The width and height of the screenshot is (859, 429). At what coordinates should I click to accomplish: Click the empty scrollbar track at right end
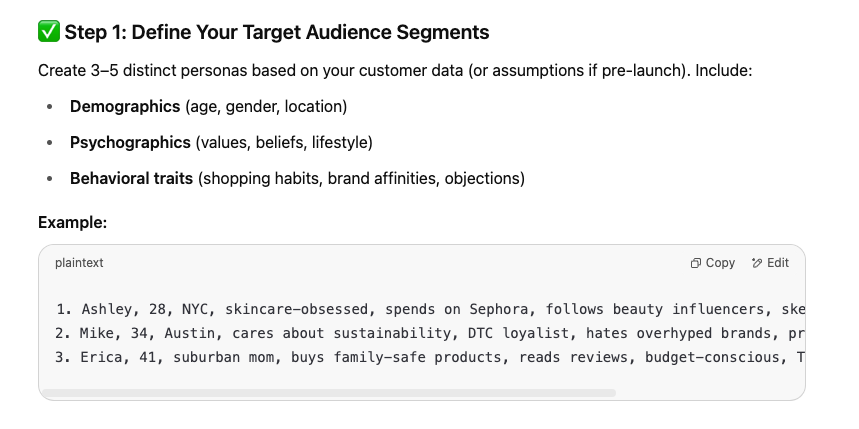click(x=709, y=393)
